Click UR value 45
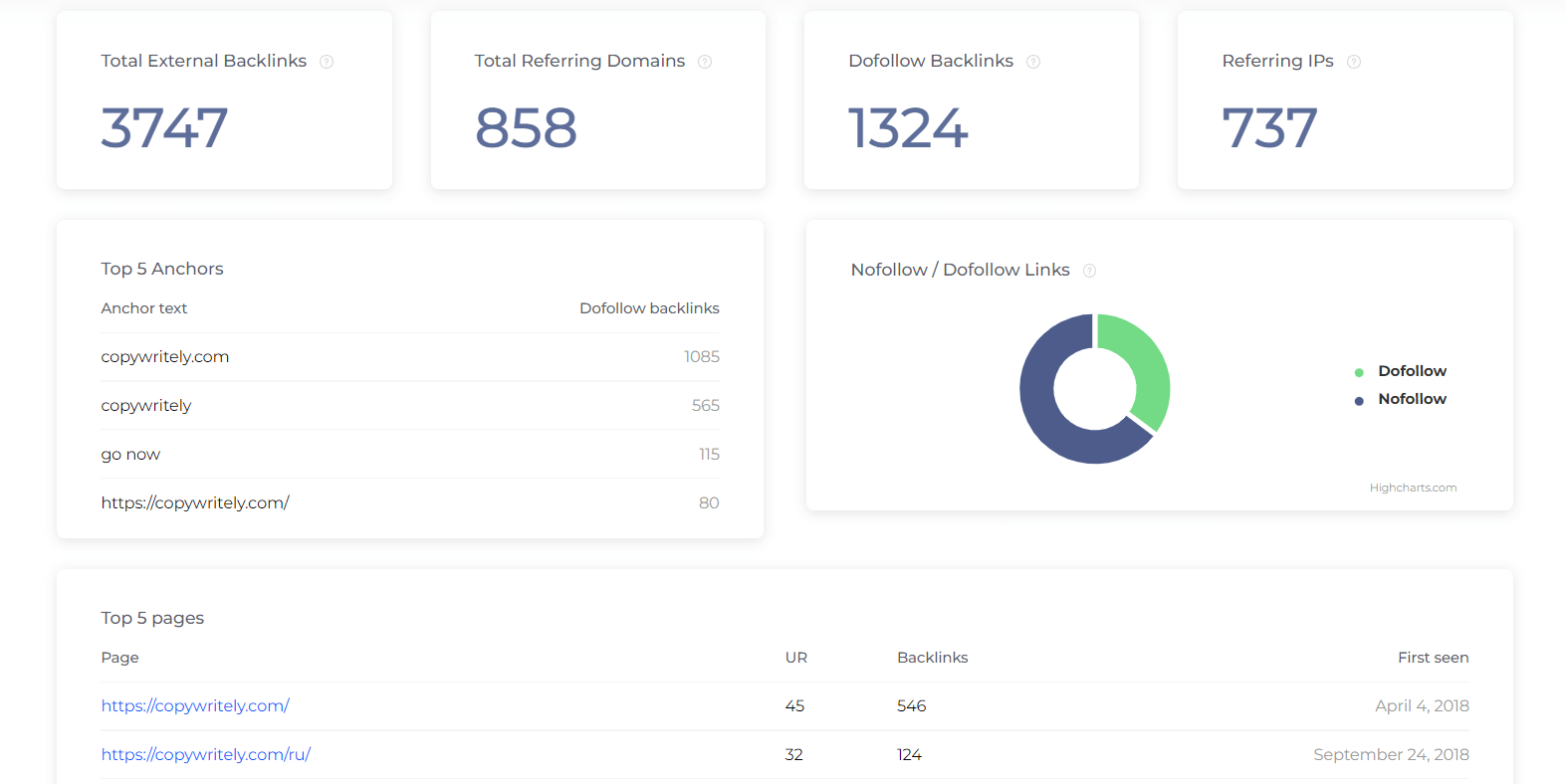 pyautogui.click(x=794, y=705)
